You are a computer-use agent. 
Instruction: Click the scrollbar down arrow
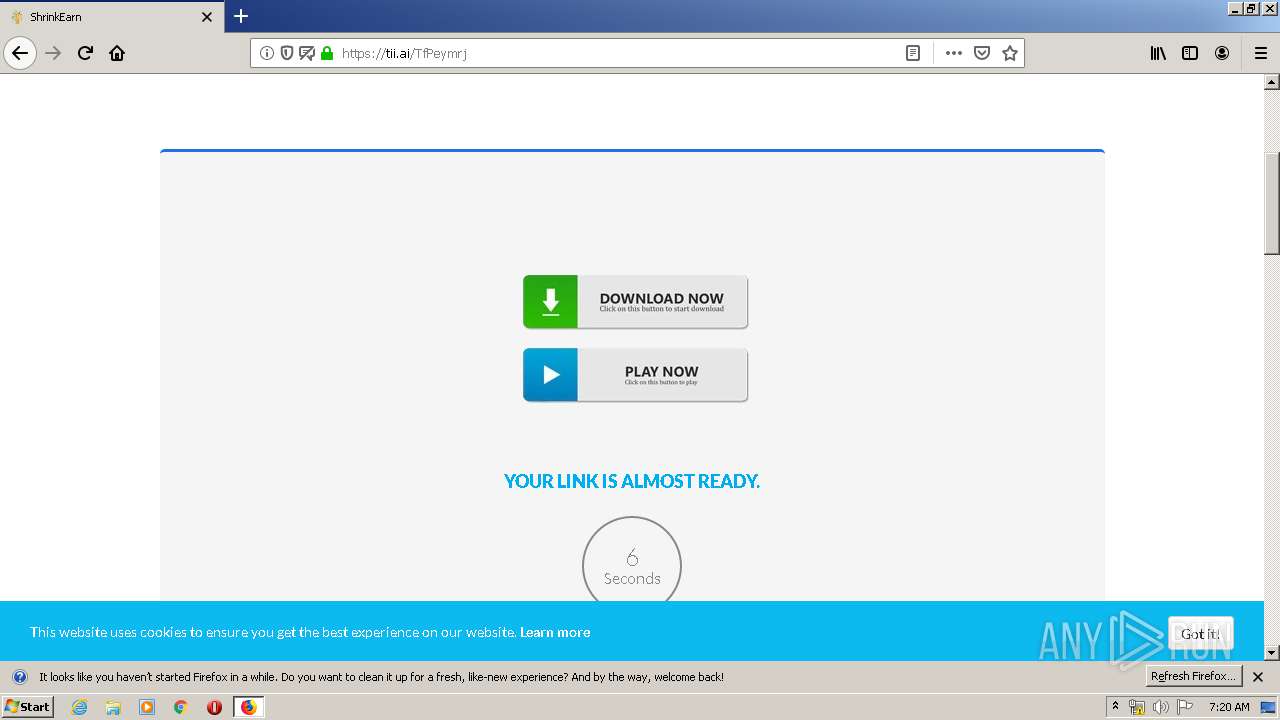(1272, 653)
